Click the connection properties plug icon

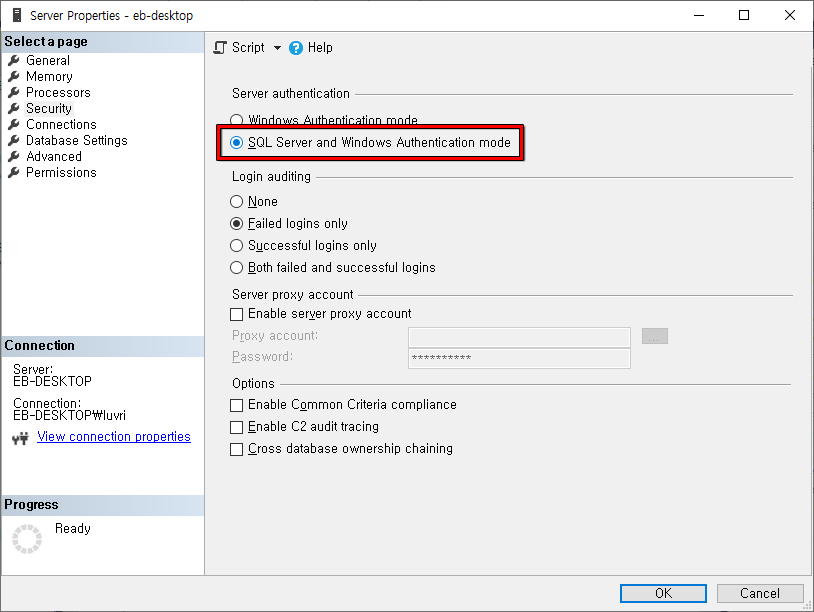point(20,439)
